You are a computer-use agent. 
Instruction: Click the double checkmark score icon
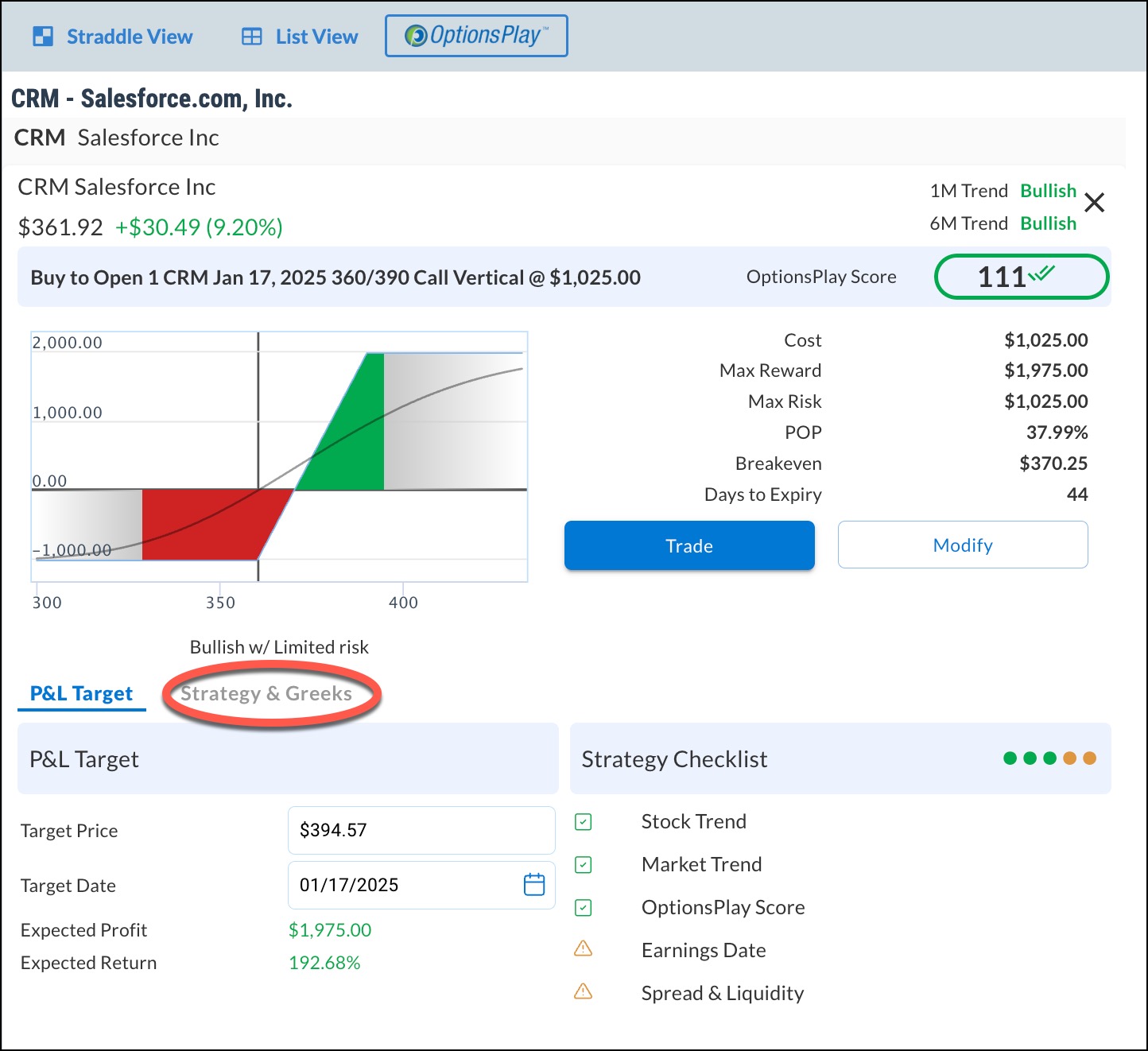[1041, 273]
